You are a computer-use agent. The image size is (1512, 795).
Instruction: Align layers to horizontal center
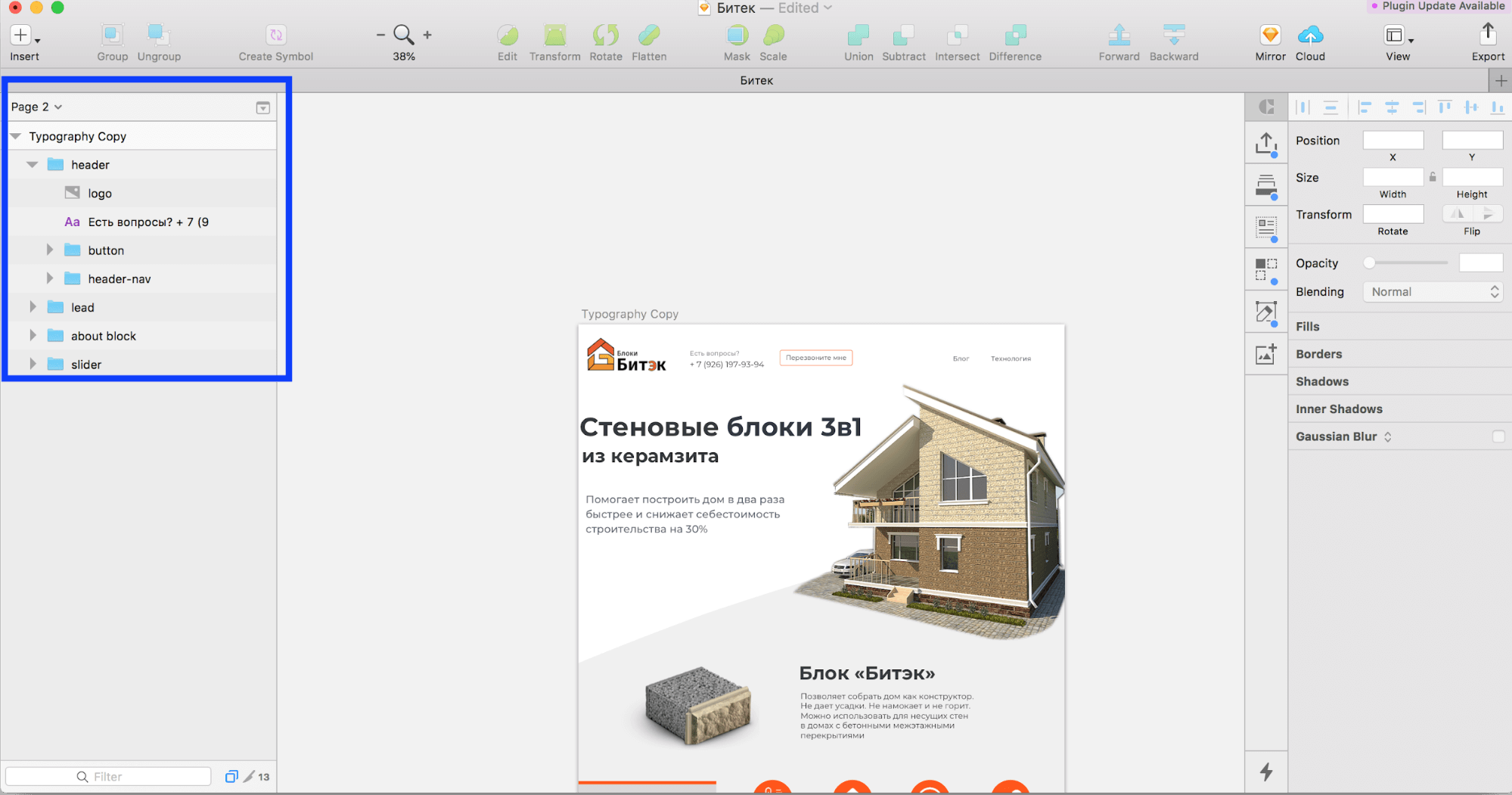coord(1392,107)
